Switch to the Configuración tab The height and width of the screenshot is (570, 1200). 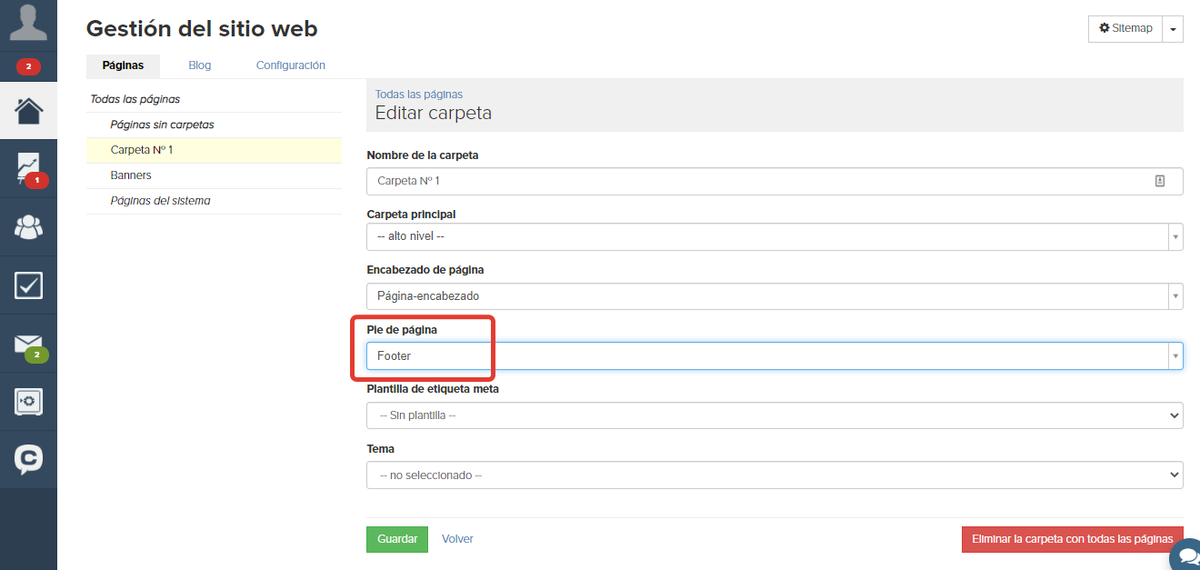tap(291, 65)
